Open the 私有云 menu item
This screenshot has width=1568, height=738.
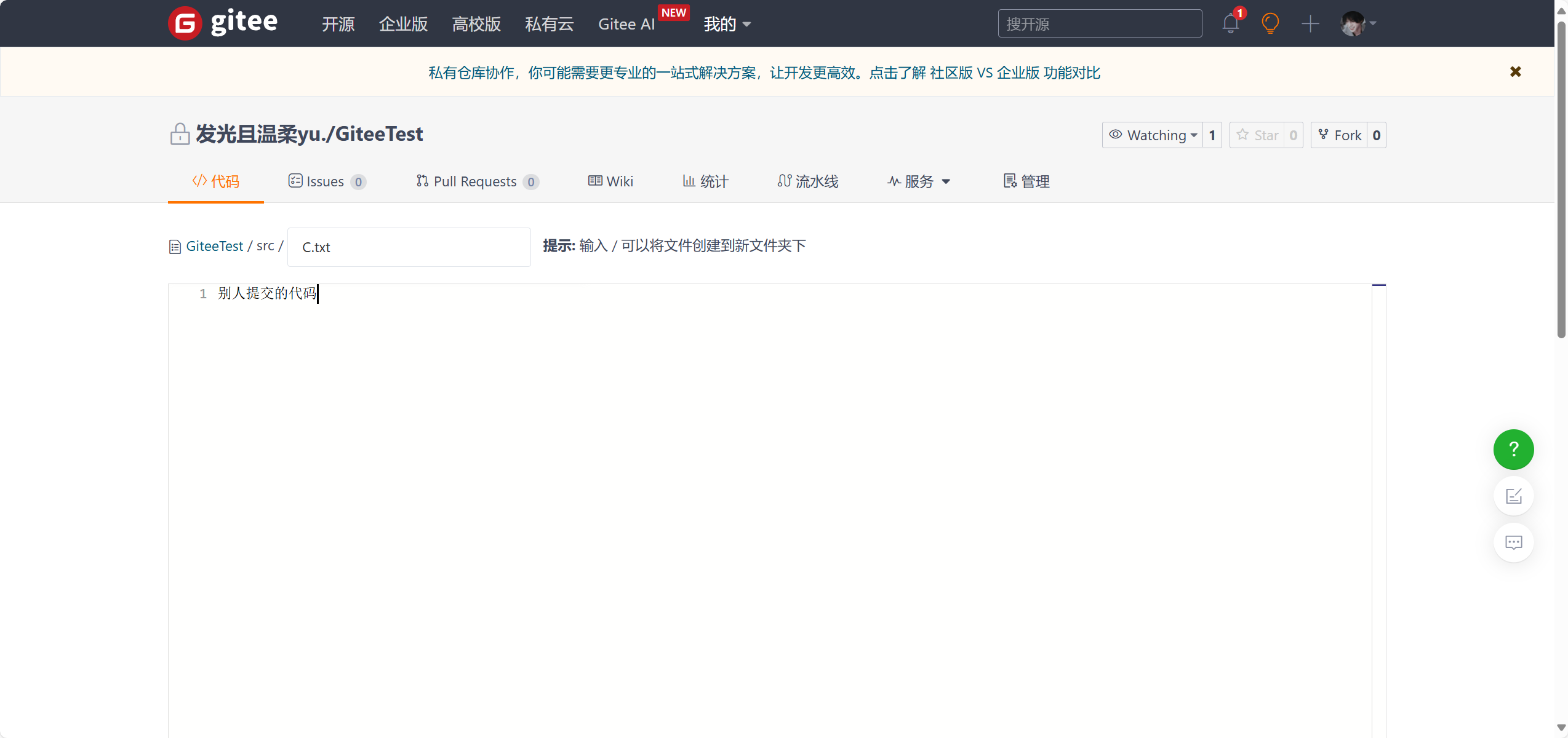550,24
